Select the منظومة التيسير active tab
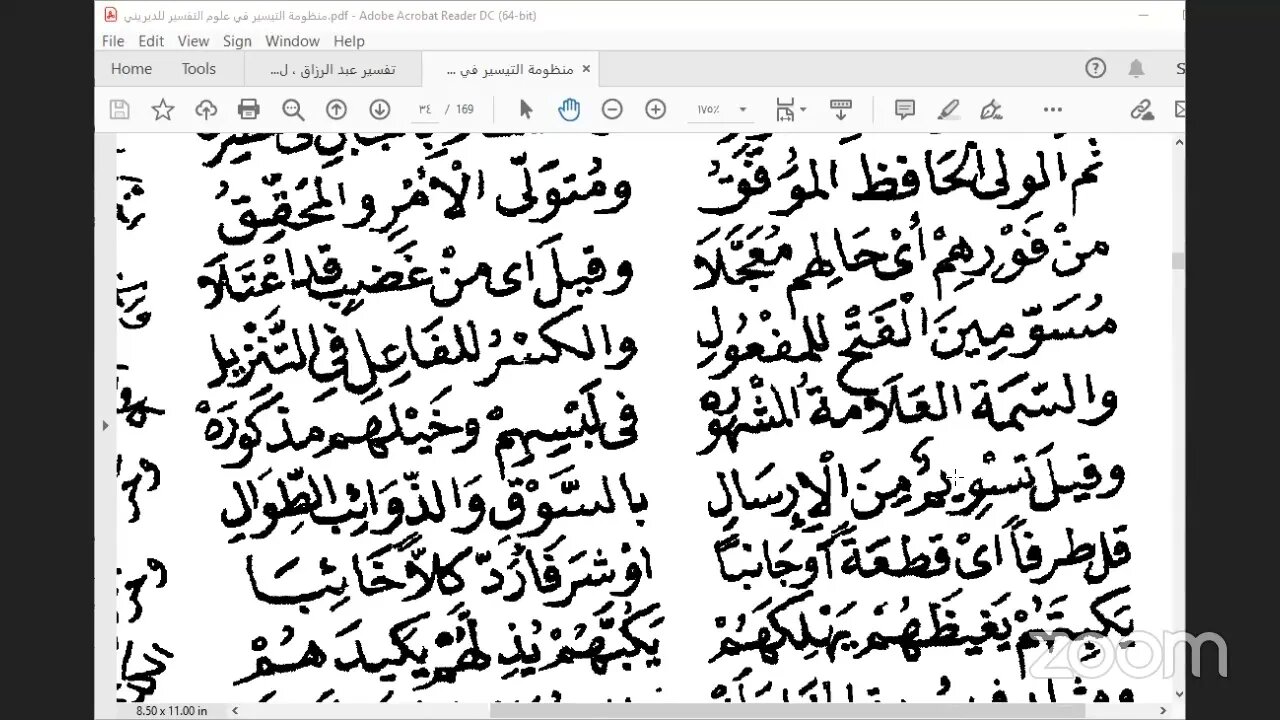The height and width of the screenshot is (720, 1280). [510, 69]
